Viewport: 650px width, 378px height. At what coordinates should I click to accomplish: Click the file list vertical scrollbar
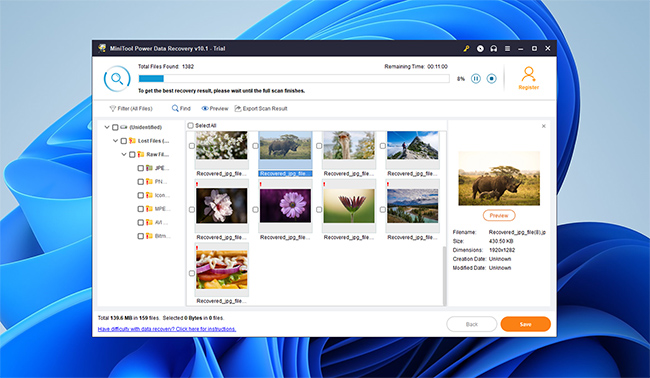click(445, 276)
